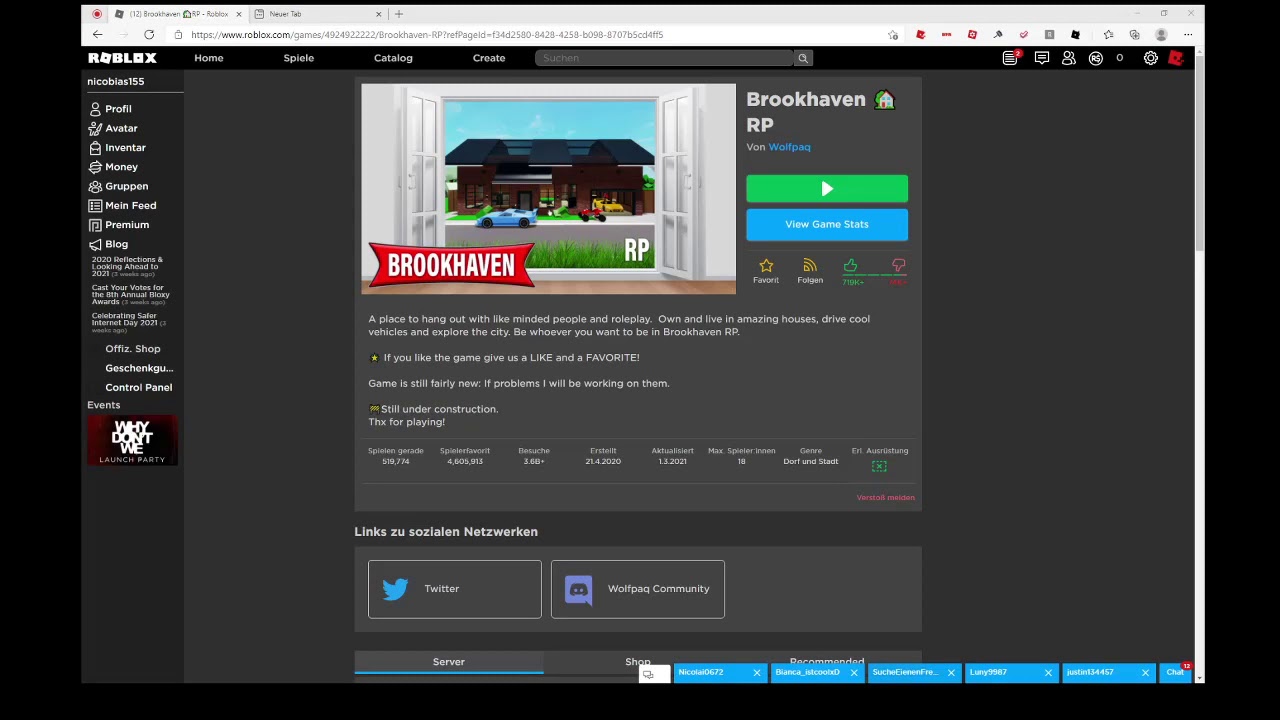The width and height of the screenshot is (1280, 720).
Task: Click the Folgen feed icon
Action: pos(810,266)
